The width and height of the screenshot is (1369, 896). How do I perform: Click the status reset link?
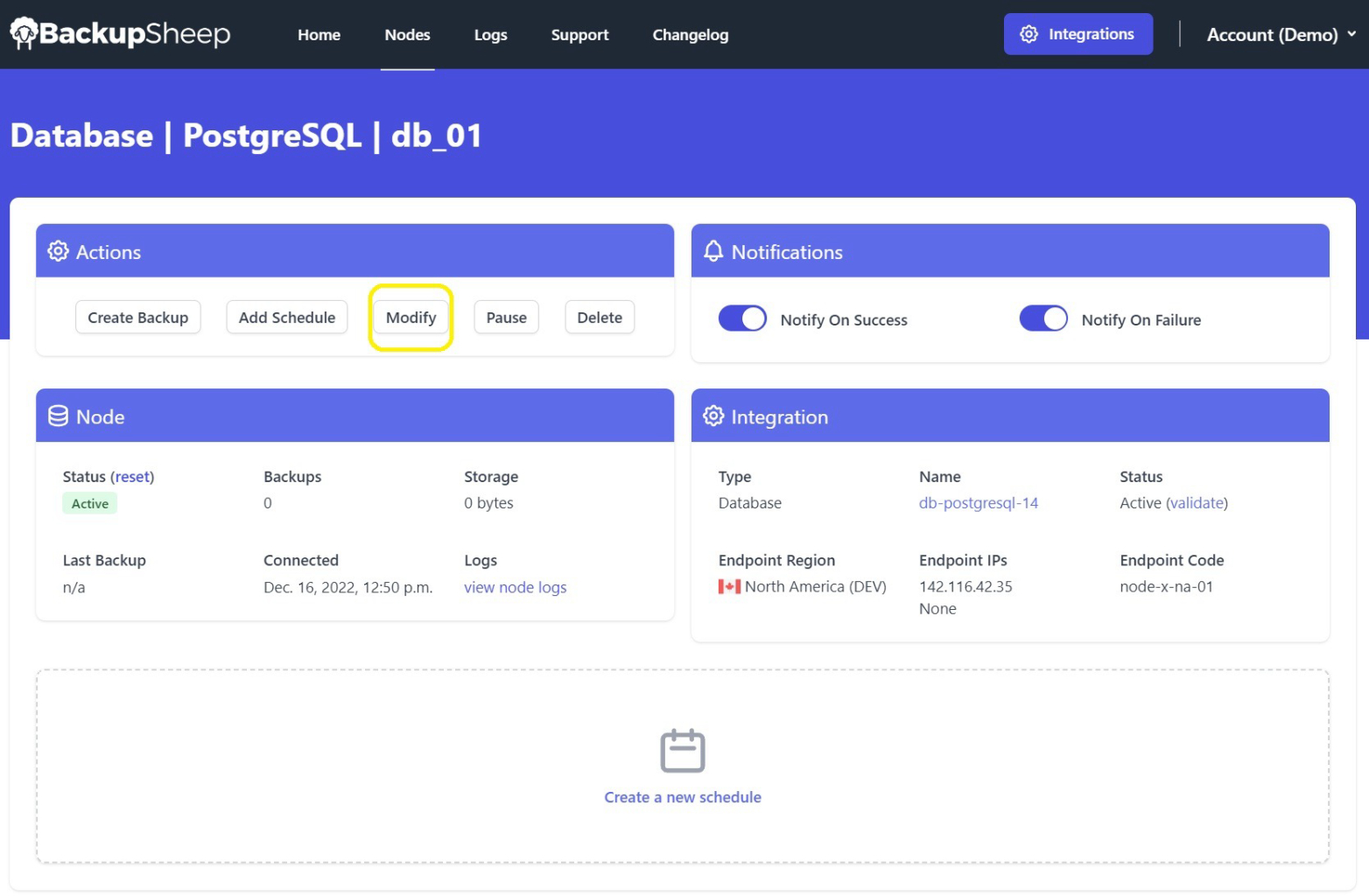point(132,477)
